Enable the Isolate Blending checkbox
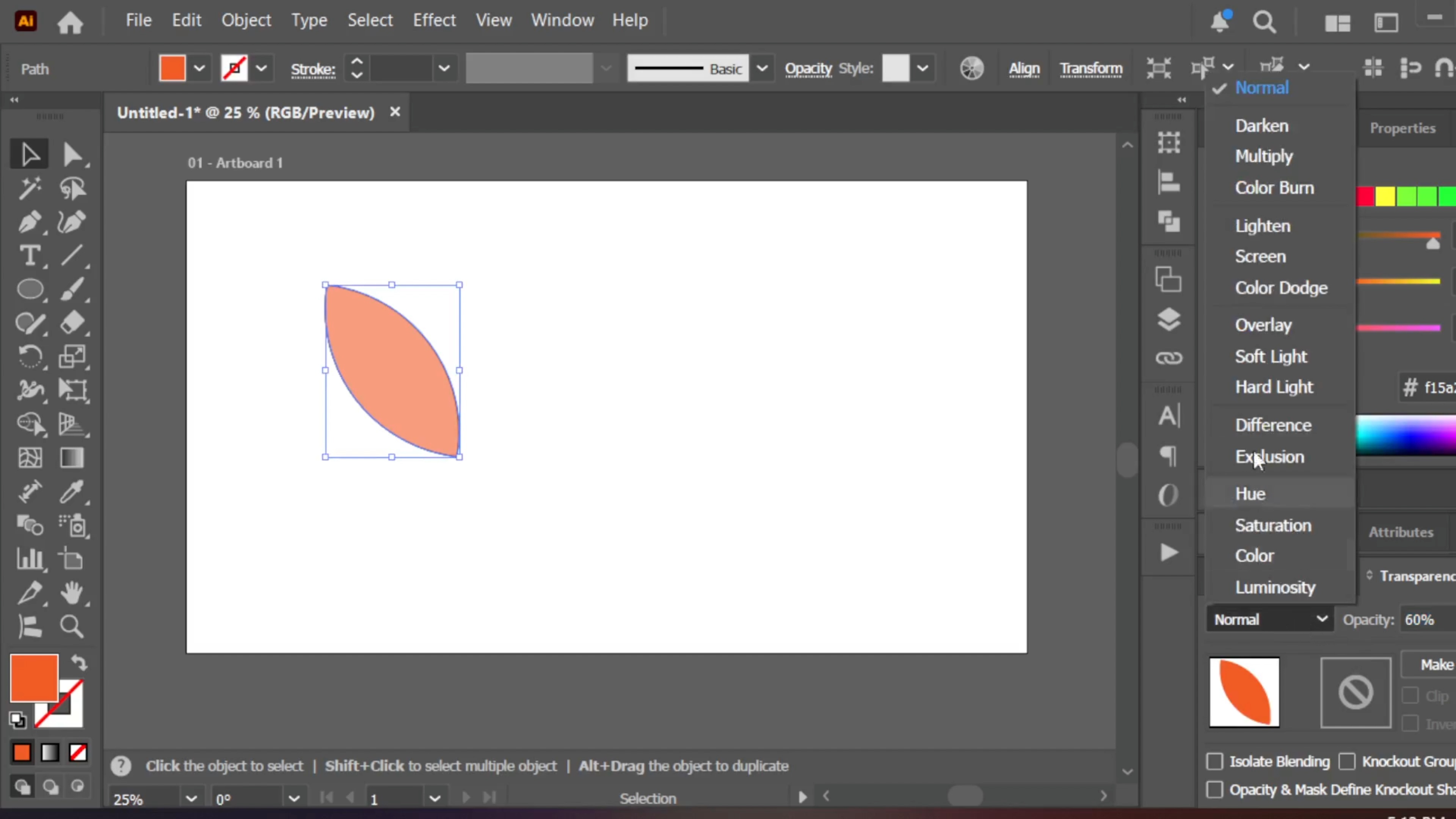The width and height of the screenshot is (1456, 819). (x=1214, y=761)
